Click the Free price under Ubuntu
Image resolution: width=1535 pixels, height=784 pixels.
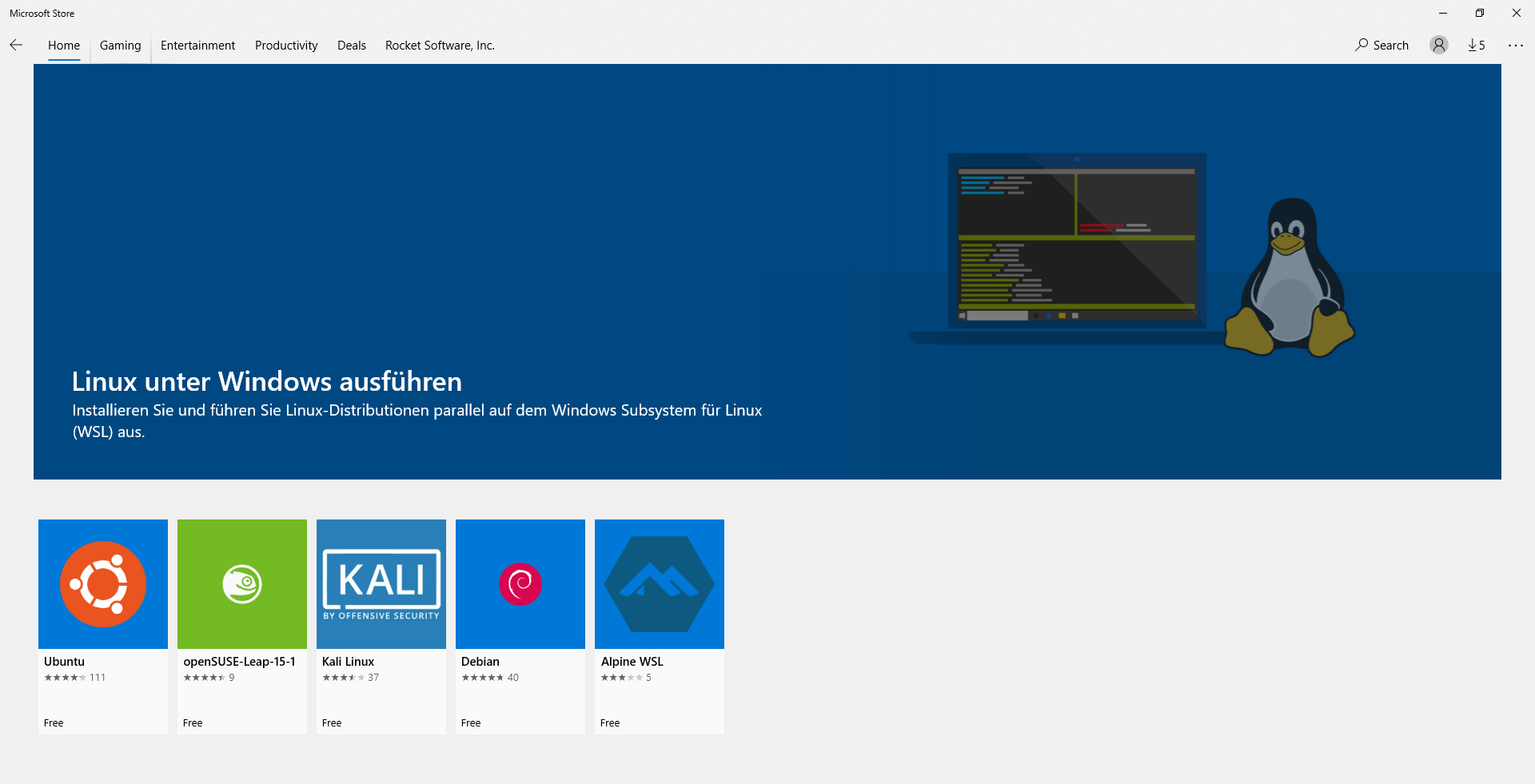pos(54,723)
